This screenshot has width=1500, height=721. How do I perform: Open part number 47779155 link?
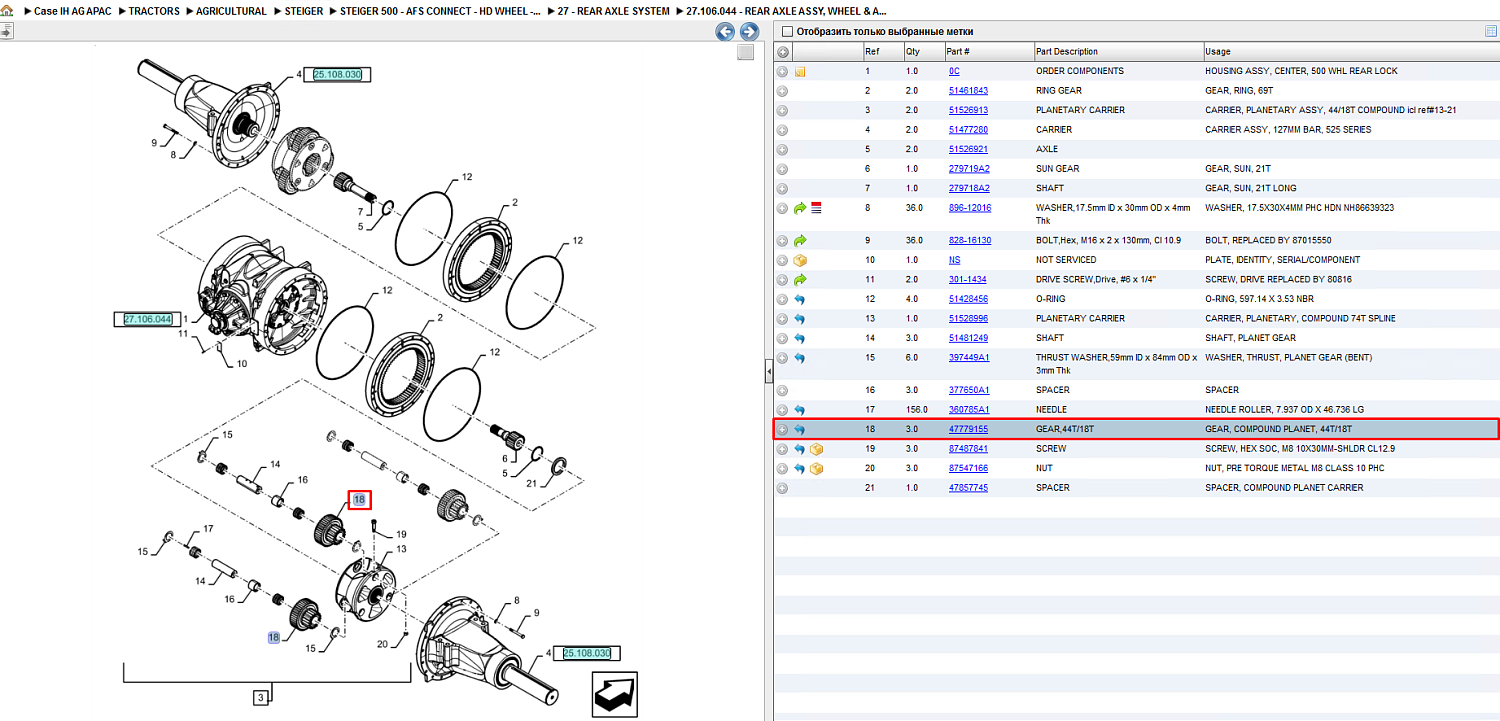tap(968, 429)
